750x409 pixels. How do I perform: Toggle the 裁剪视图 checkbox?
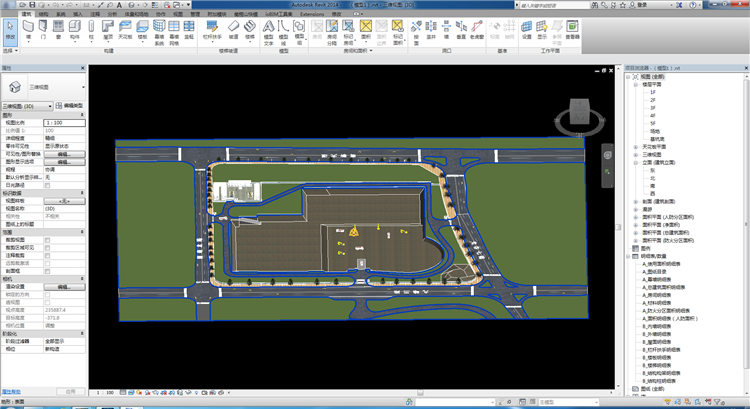47,240
